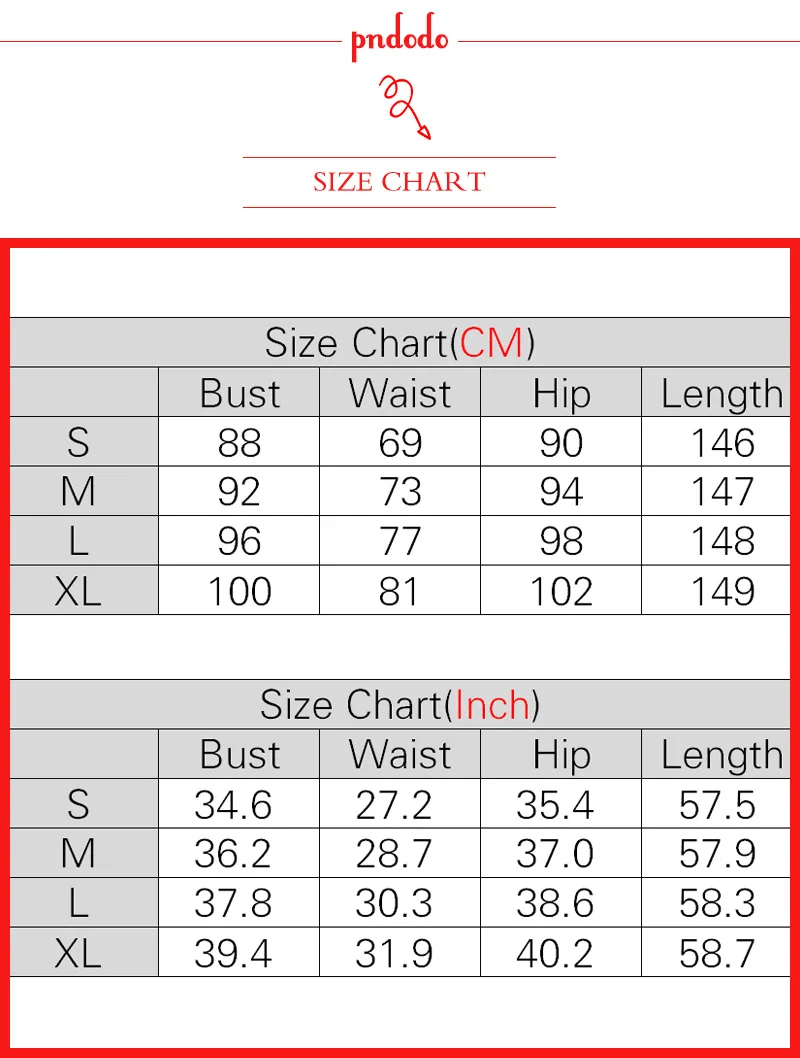Click the Waist header in CM table

400,393
